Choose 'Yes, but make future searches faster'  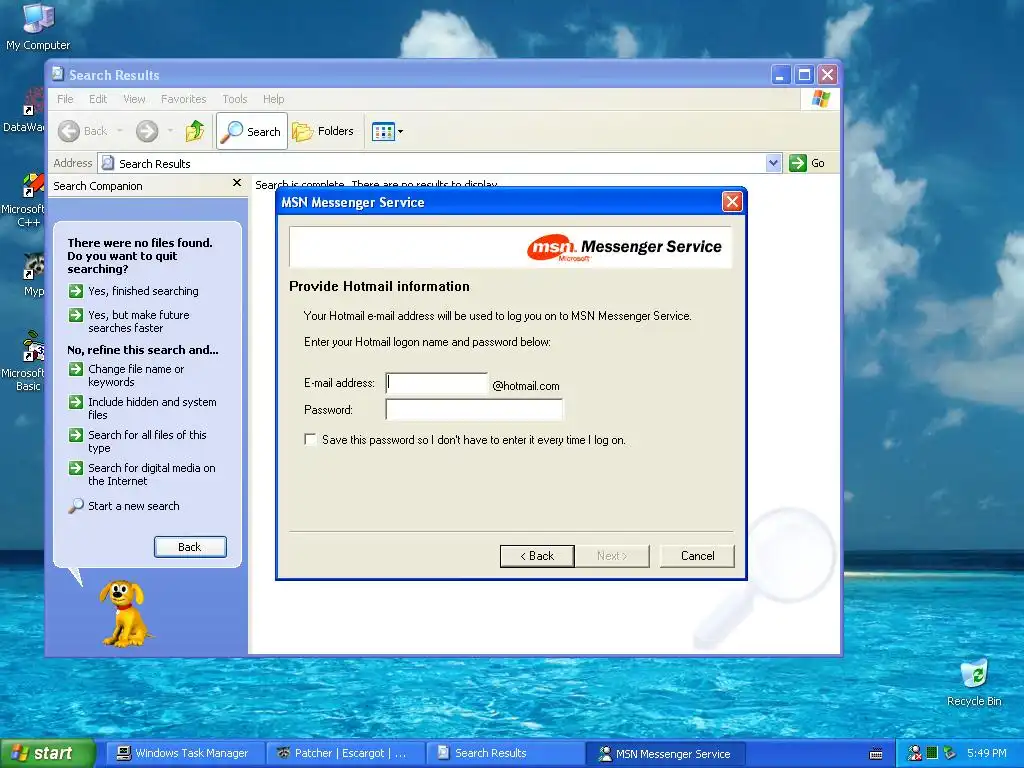click(x=129, y=321)
